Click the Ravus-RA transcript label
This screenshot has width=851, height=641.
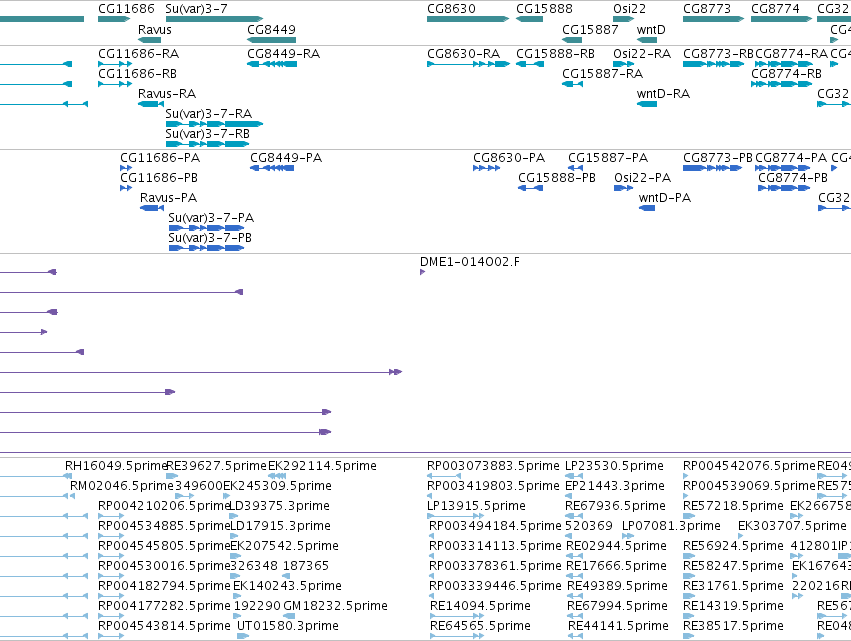[167, 93]
